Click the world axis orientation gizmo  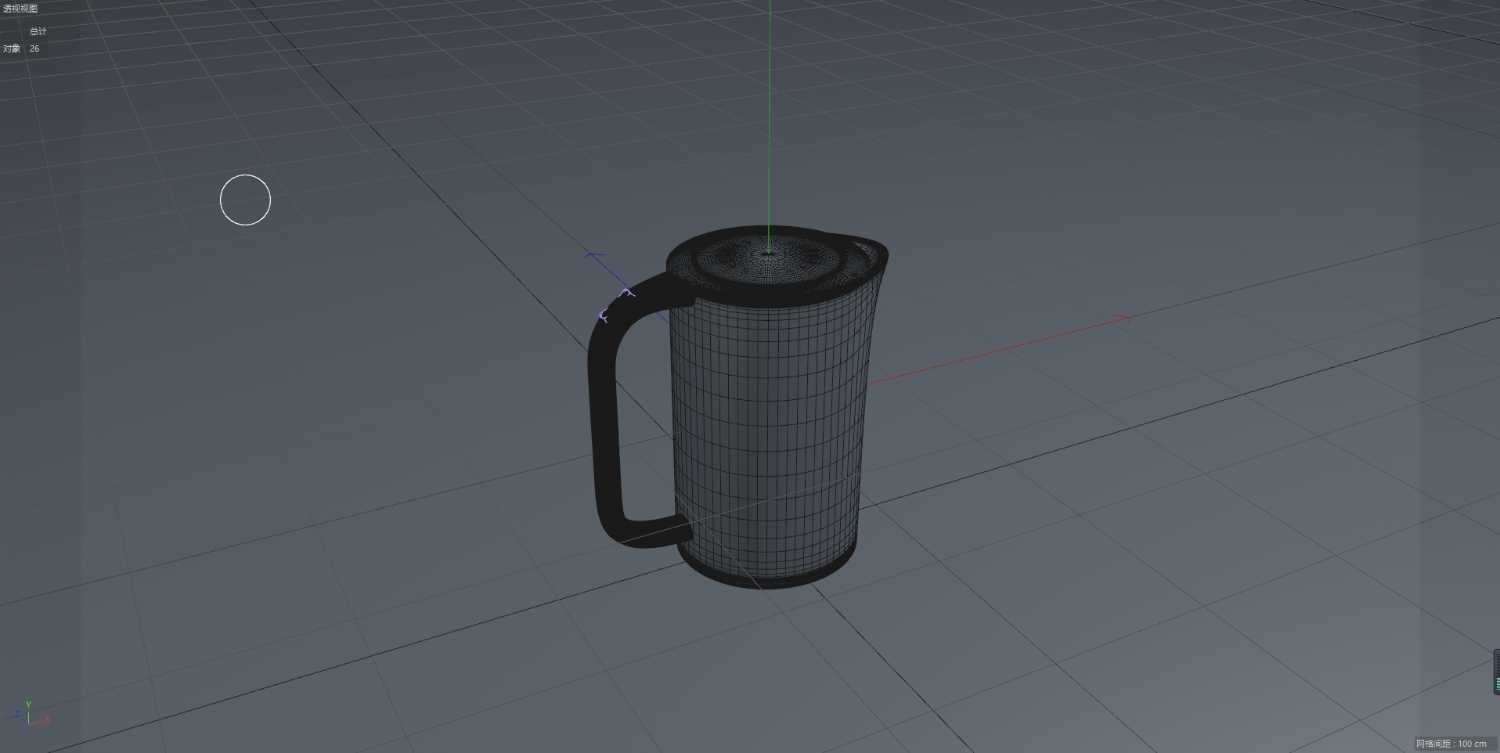(x=30, y=713)
